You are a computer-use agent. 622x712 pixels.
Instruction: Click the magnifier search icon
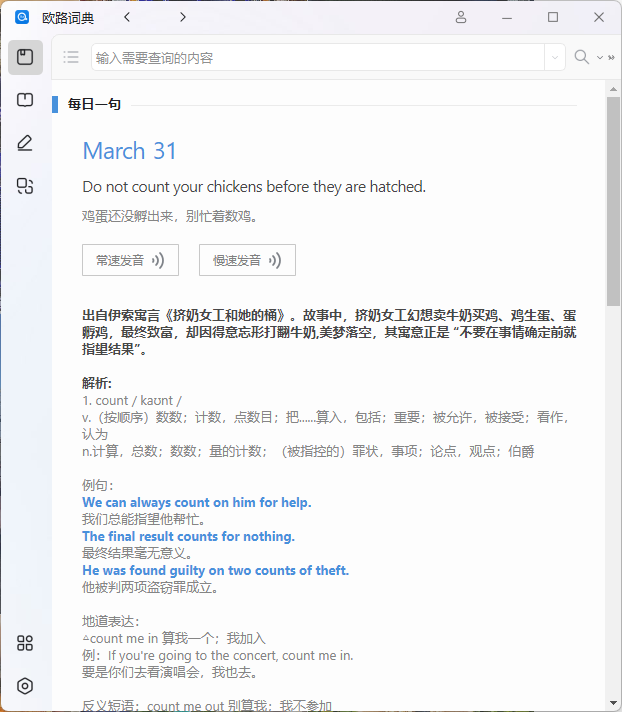pyautogui.click(x=582, y=57)
